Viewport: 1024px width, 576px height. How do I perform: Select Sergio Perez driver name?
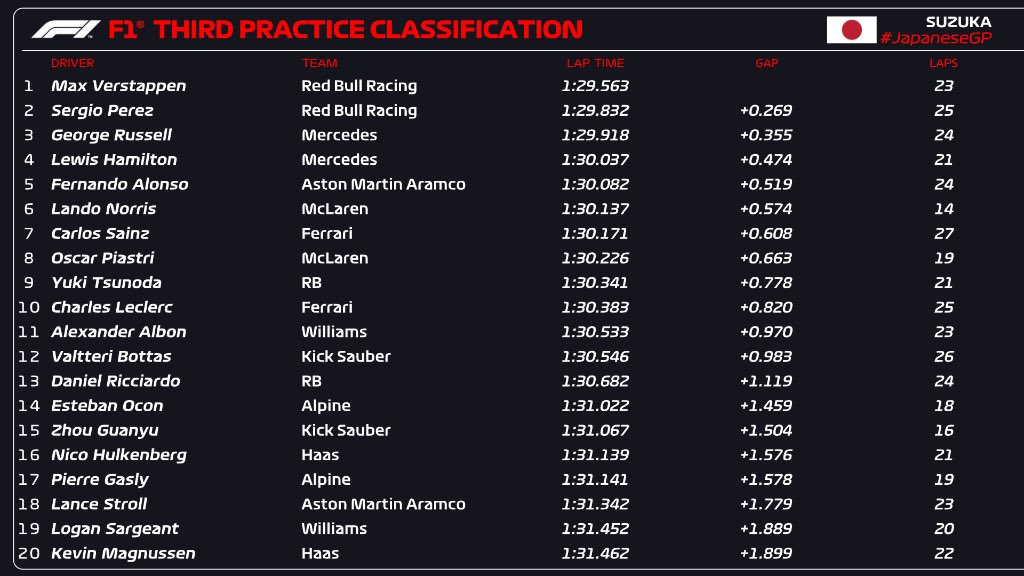coord(102,111)
